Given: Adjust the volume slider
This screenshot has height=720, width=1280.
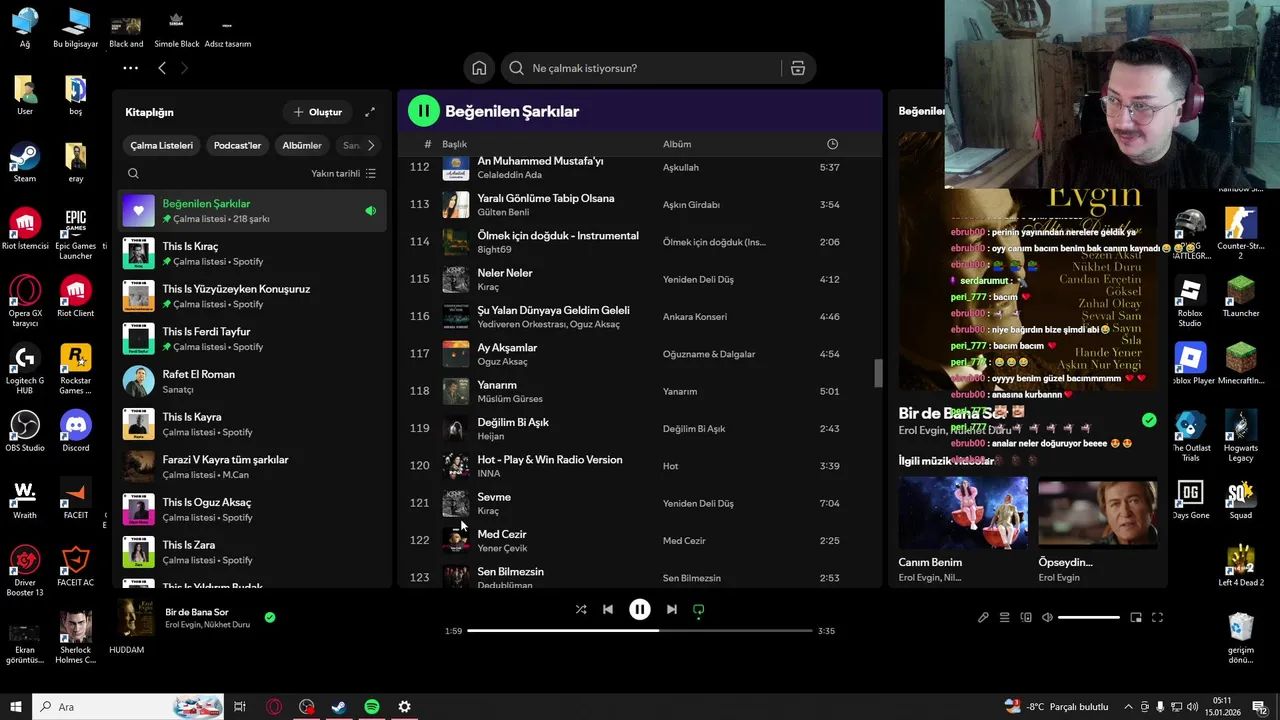Looking at the screenshot, I should 1089,618.
